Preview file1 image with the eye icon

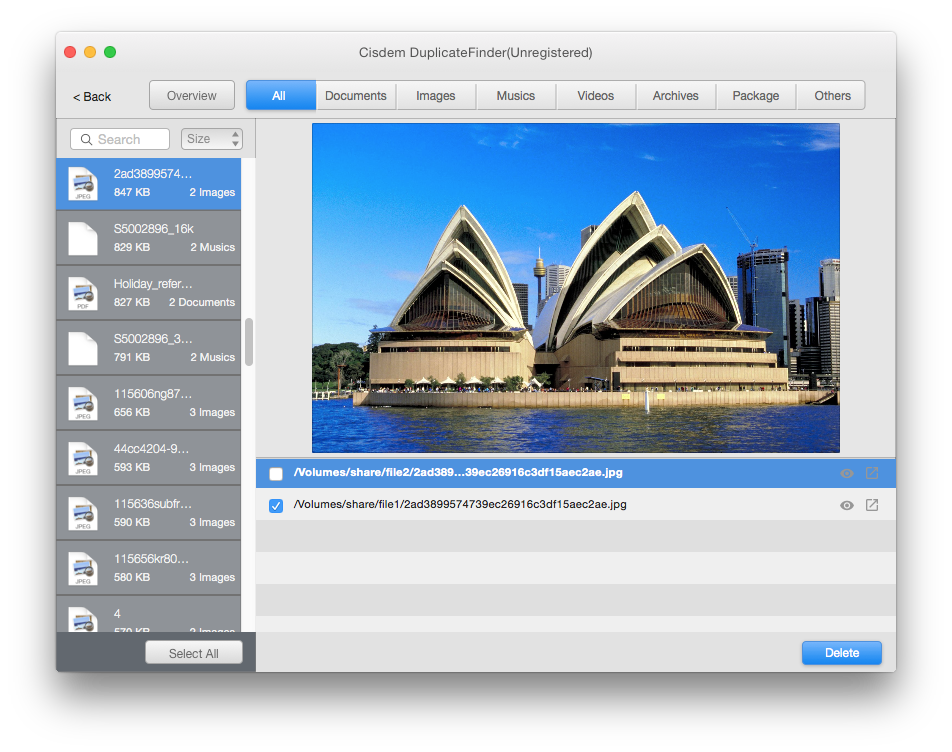click(x=846, y=505)
